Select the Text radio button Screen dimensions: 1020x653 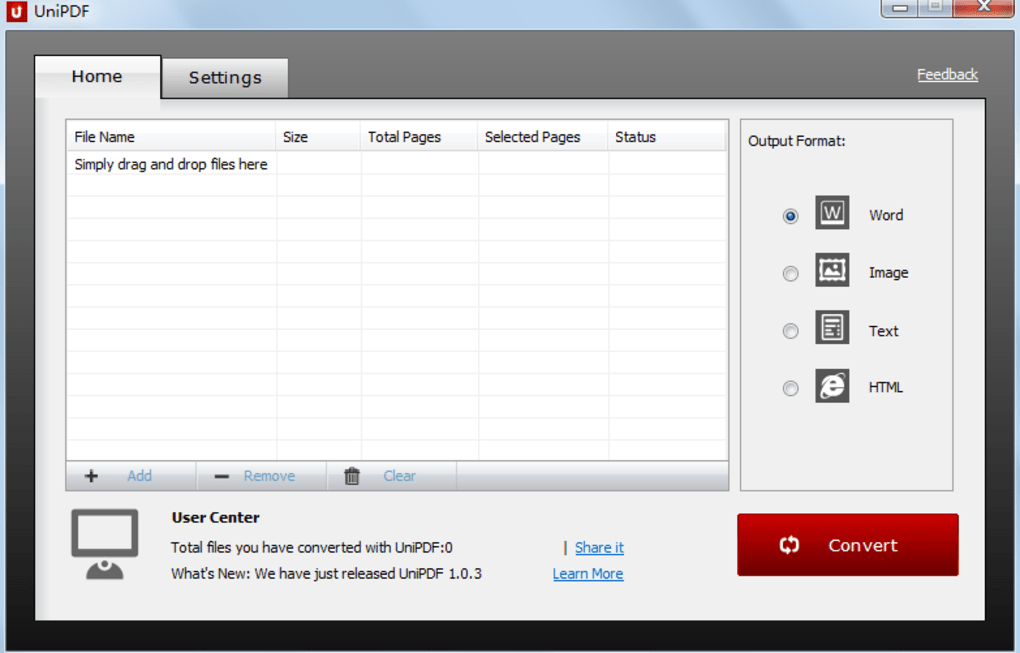tap(790, 331)
